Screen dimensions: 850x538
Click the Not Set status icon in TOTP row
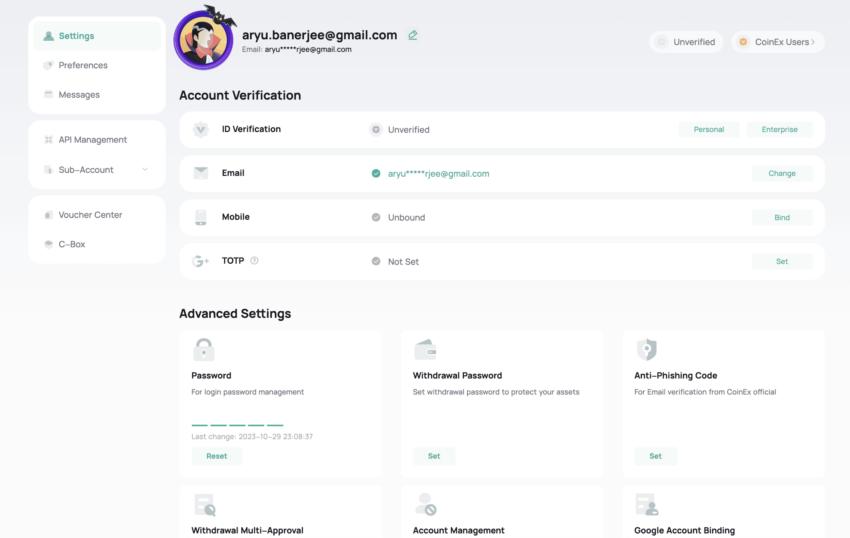(x=376, y=261)
